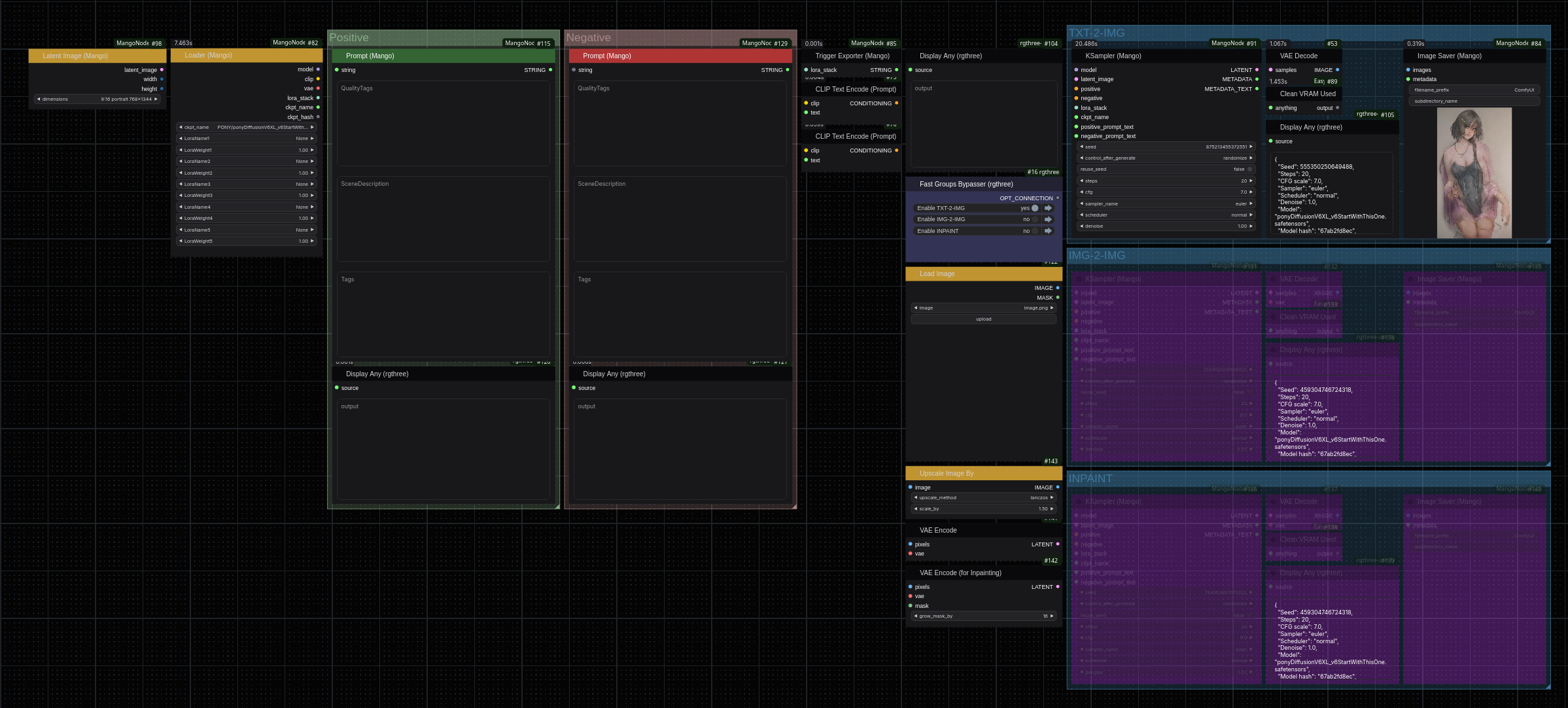Click the SceneDescription text box in Positive prompt
1568x708 pixels.
[444, 219]
